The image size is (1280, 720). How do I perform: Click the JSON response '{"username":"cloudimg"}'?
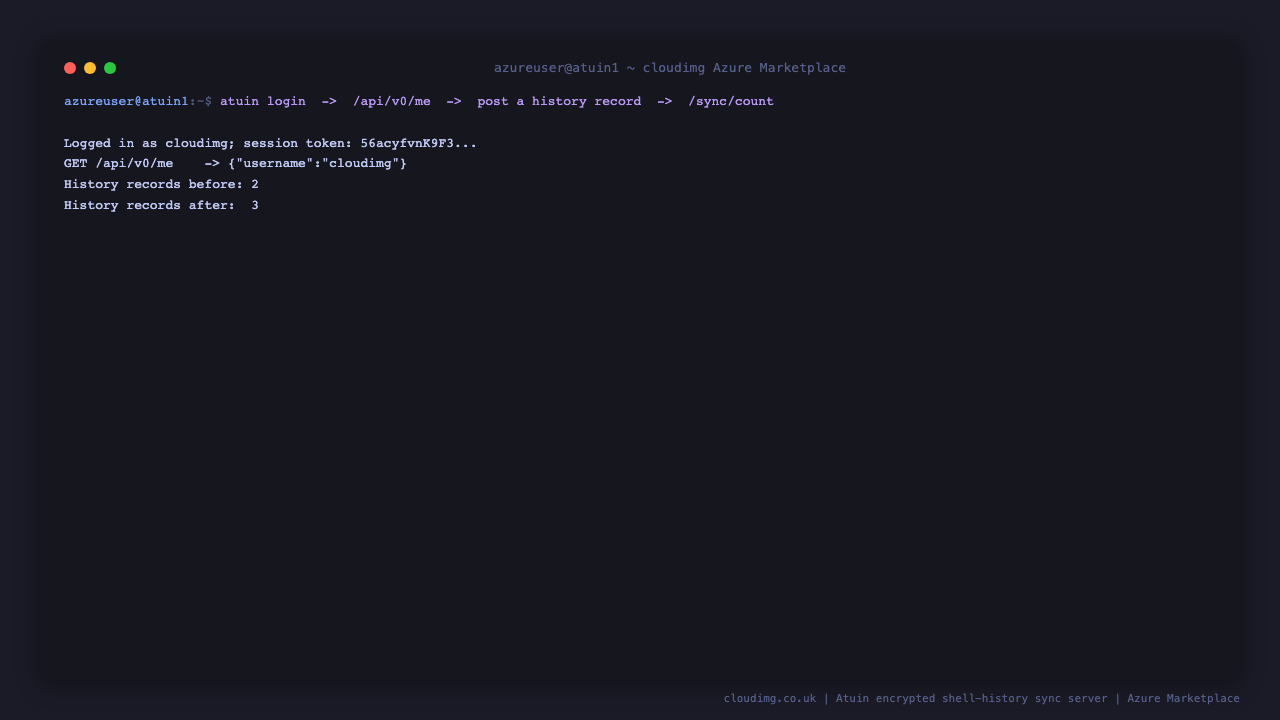pyautogui.click(x=318, y=164)
